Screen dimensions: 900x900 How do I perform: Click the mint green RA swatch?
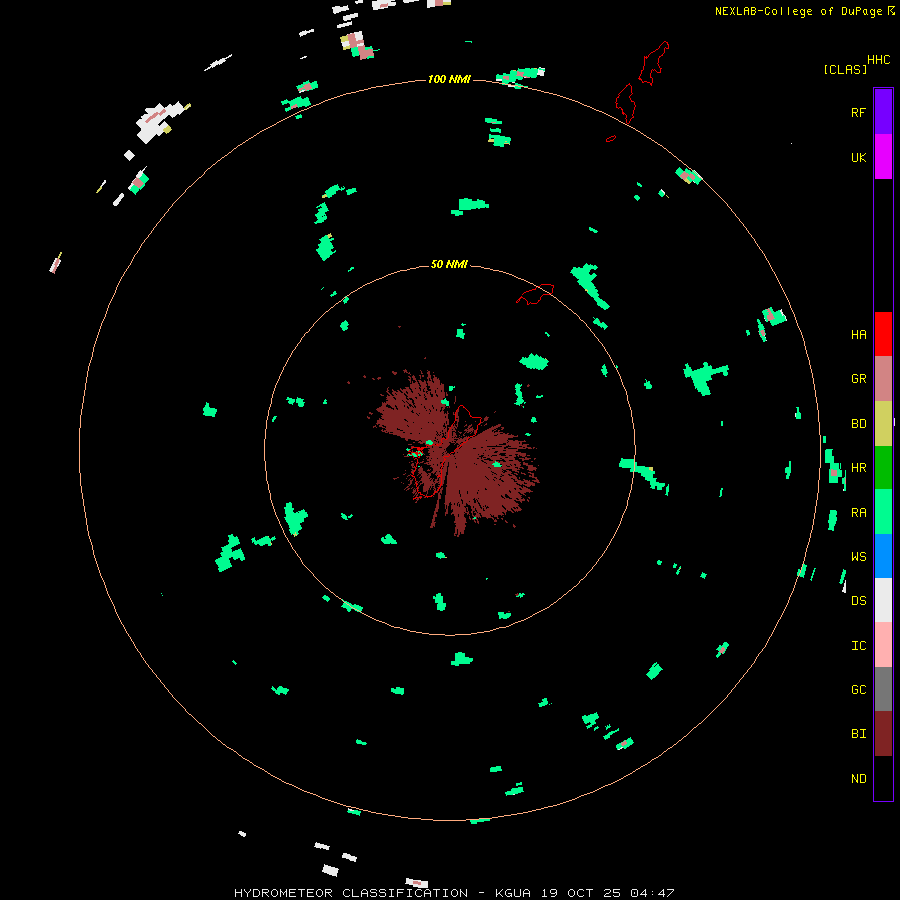[883, 512]
